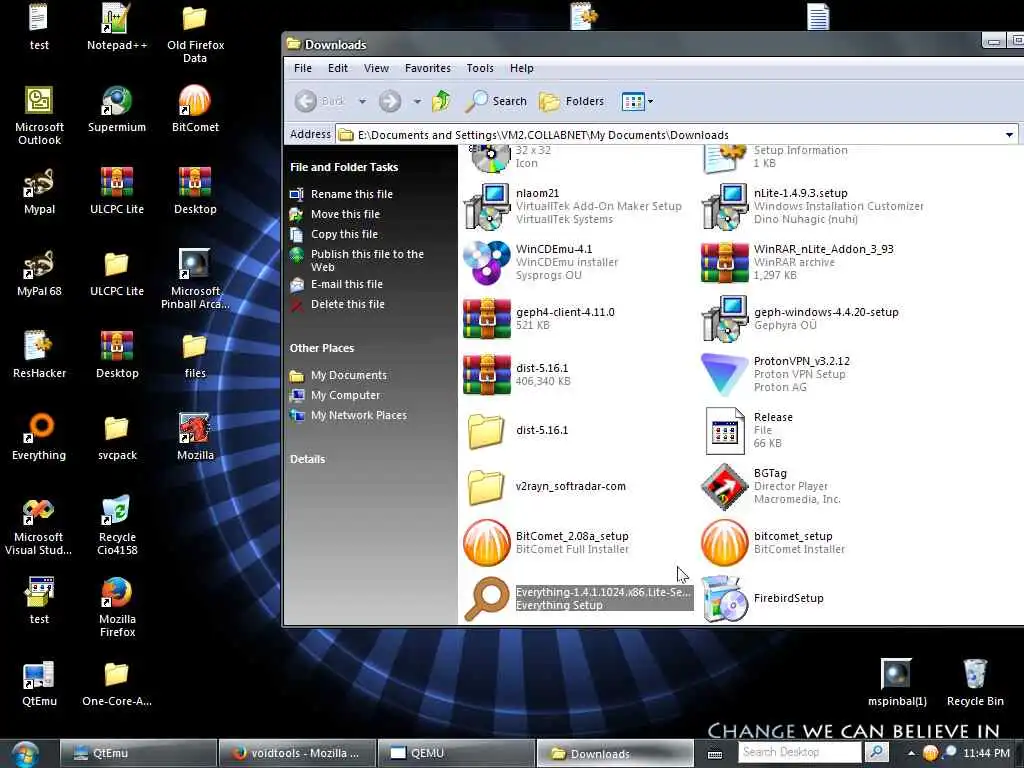Open mspinbal(1) desktop icon
The width and height of the screenshot is (1024, 768).
(897, 683)
